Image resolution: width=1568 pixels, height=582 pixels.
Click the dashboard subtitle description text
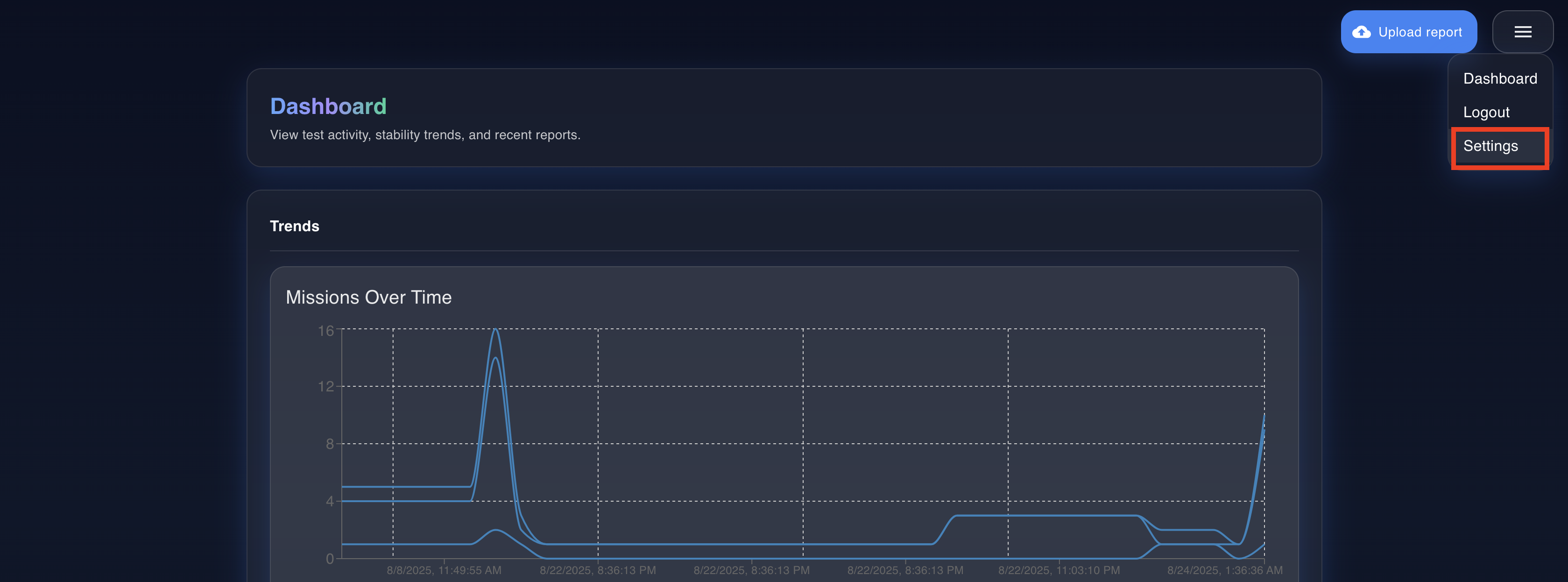click(x=425, y=135)
